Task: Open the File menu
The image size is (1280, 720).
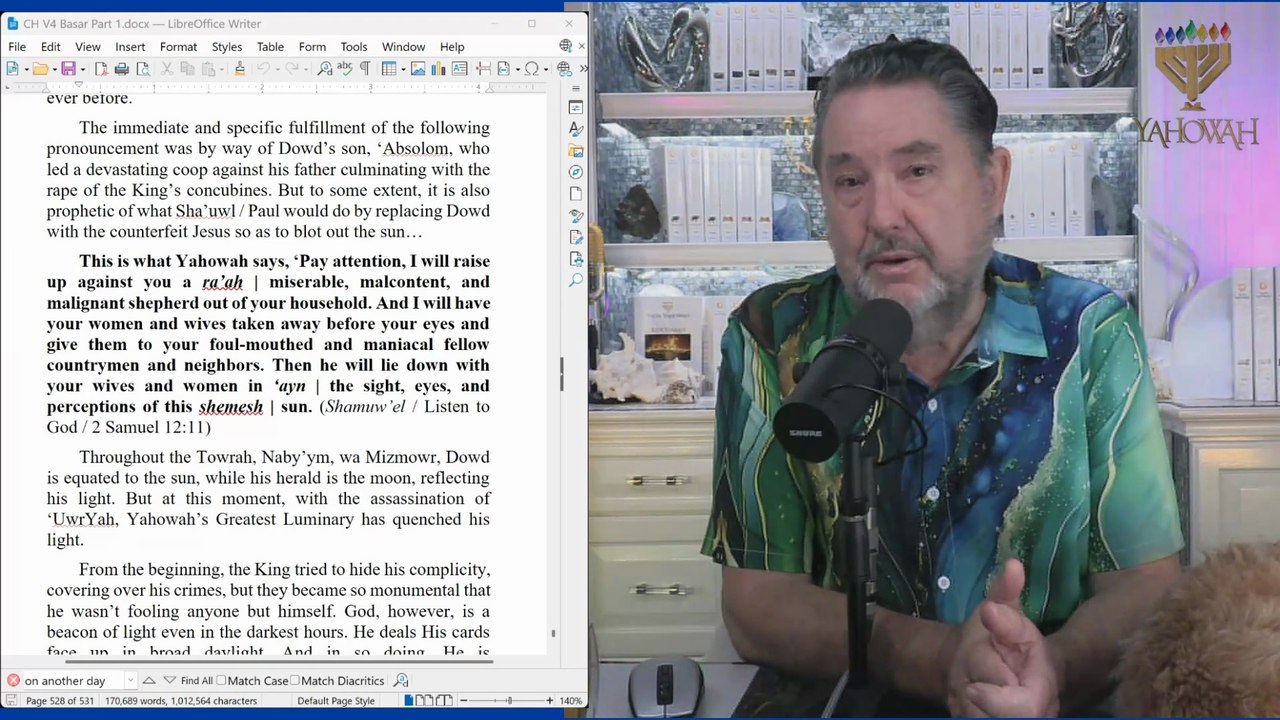Action: [x=17, y=47]
